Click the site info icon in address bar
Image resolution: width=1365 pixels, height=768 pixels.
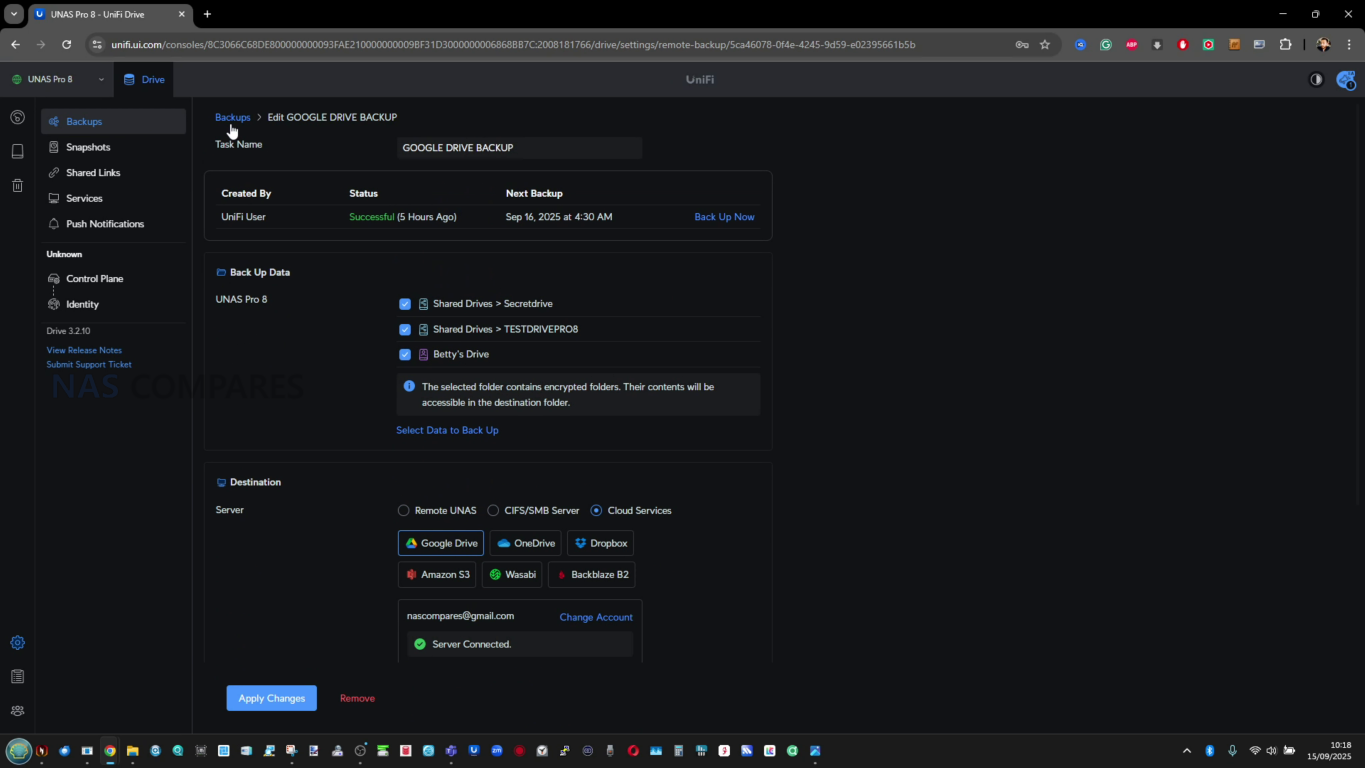(x=96, y=44)
